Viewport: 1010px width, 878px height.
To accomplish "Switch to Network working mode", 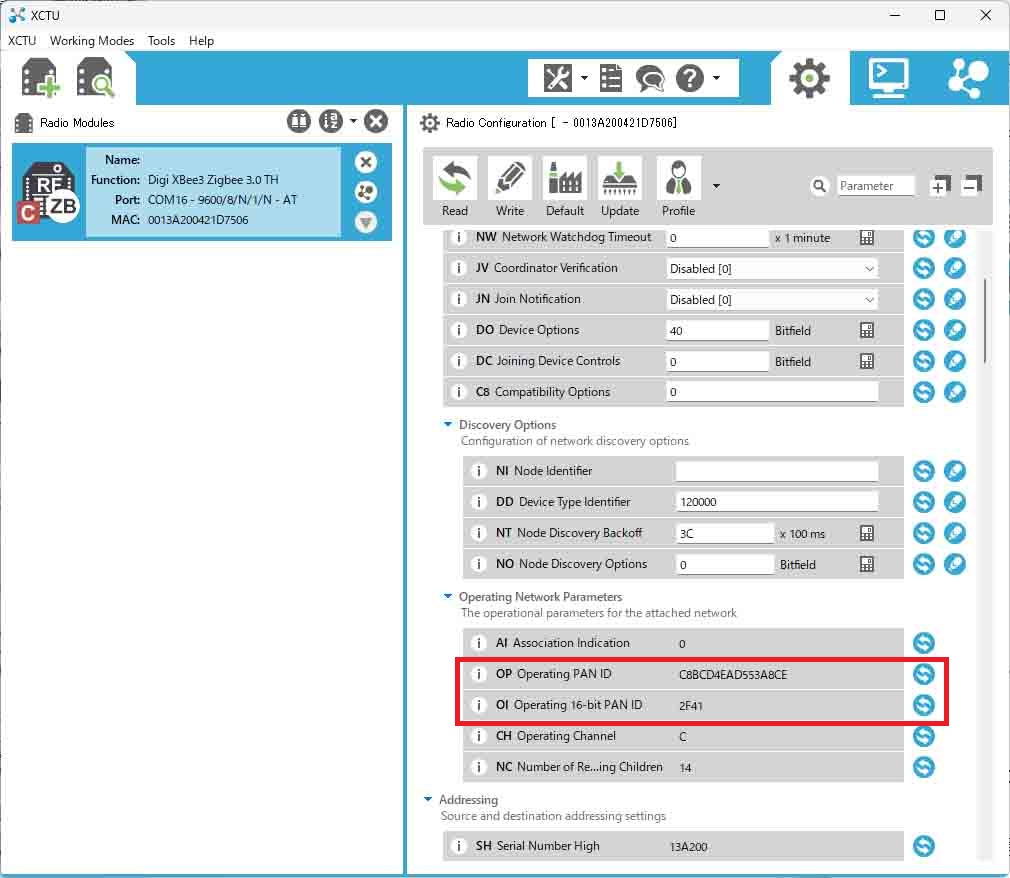I will tap(967, 78).
